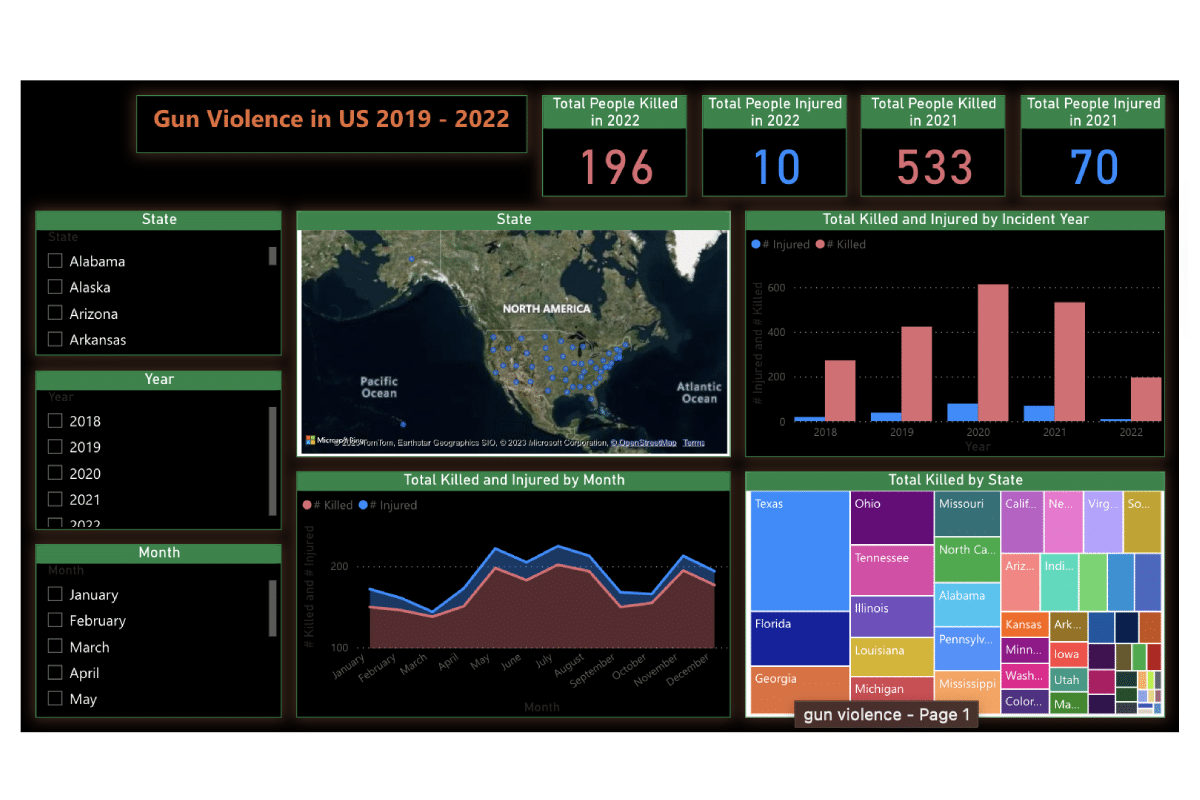The image size is (1200, 800).
Task: Click the Microsoft Bing logo on the map
Action: pos(321,438)
